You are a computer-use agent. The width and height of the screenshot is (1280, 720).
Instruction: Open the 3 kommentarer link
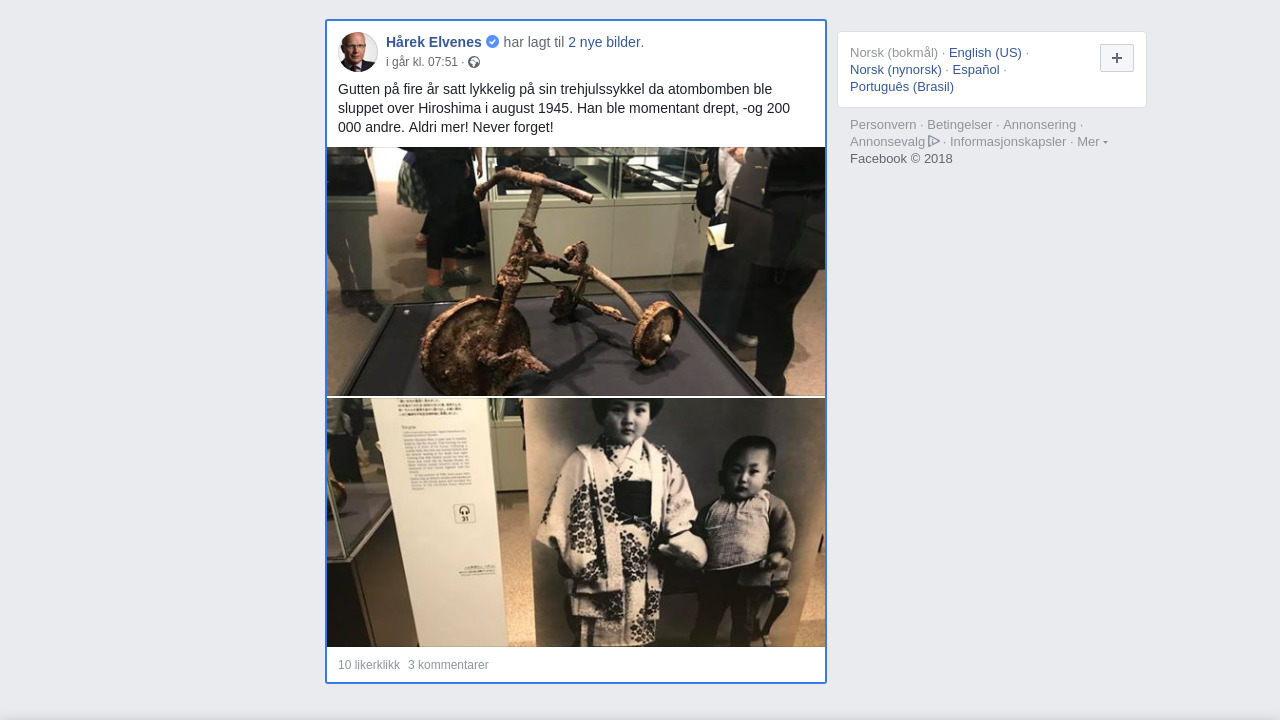pyautogui.click(x=448, y=665)
